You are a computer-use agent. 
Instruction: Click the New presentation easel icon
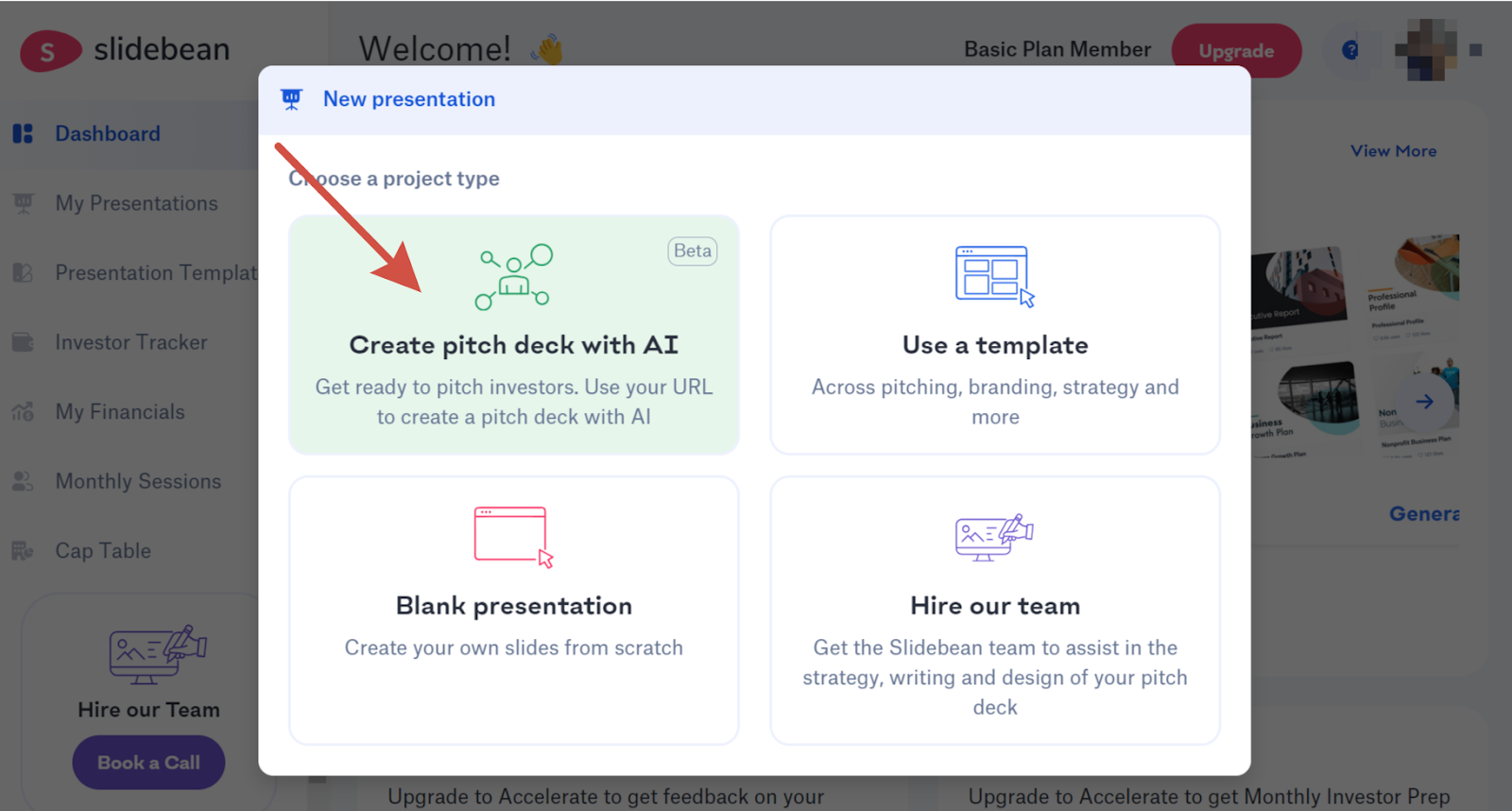point(292,99)
